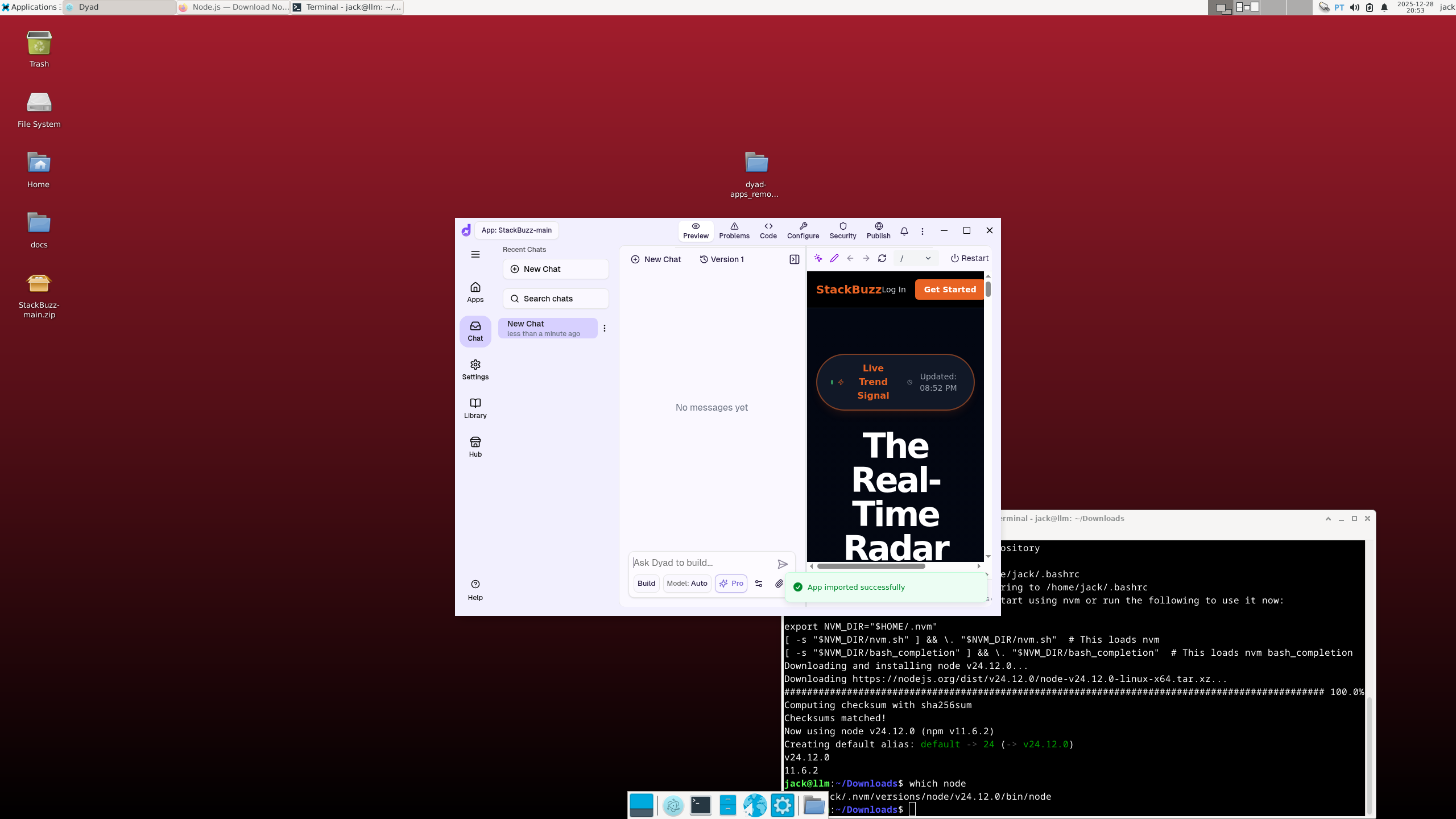Open the Build mode selector
This screenshot has height=819, width=1456.
point(646,584)
